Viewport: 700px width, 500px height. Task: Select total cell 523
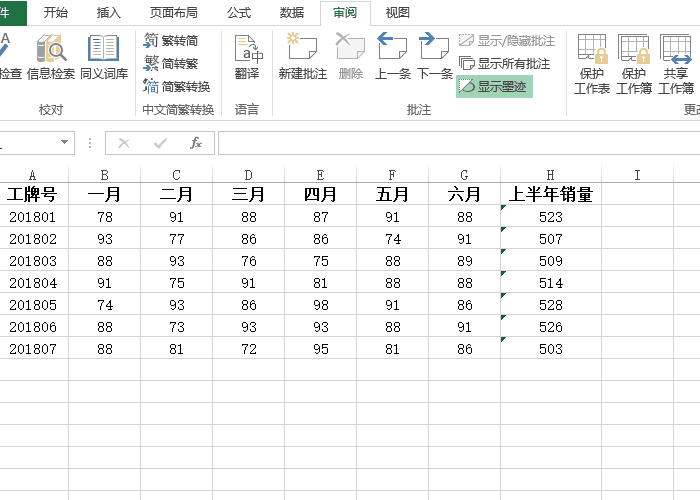[x=551, y=217]
